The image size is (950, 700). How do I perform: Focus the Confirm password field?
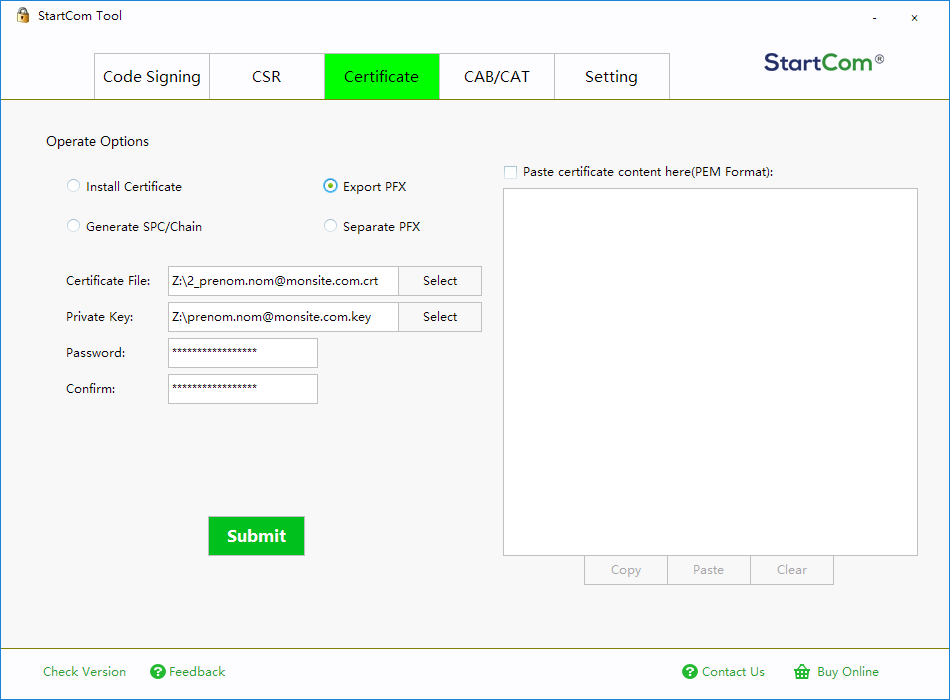tap(242, 388)
